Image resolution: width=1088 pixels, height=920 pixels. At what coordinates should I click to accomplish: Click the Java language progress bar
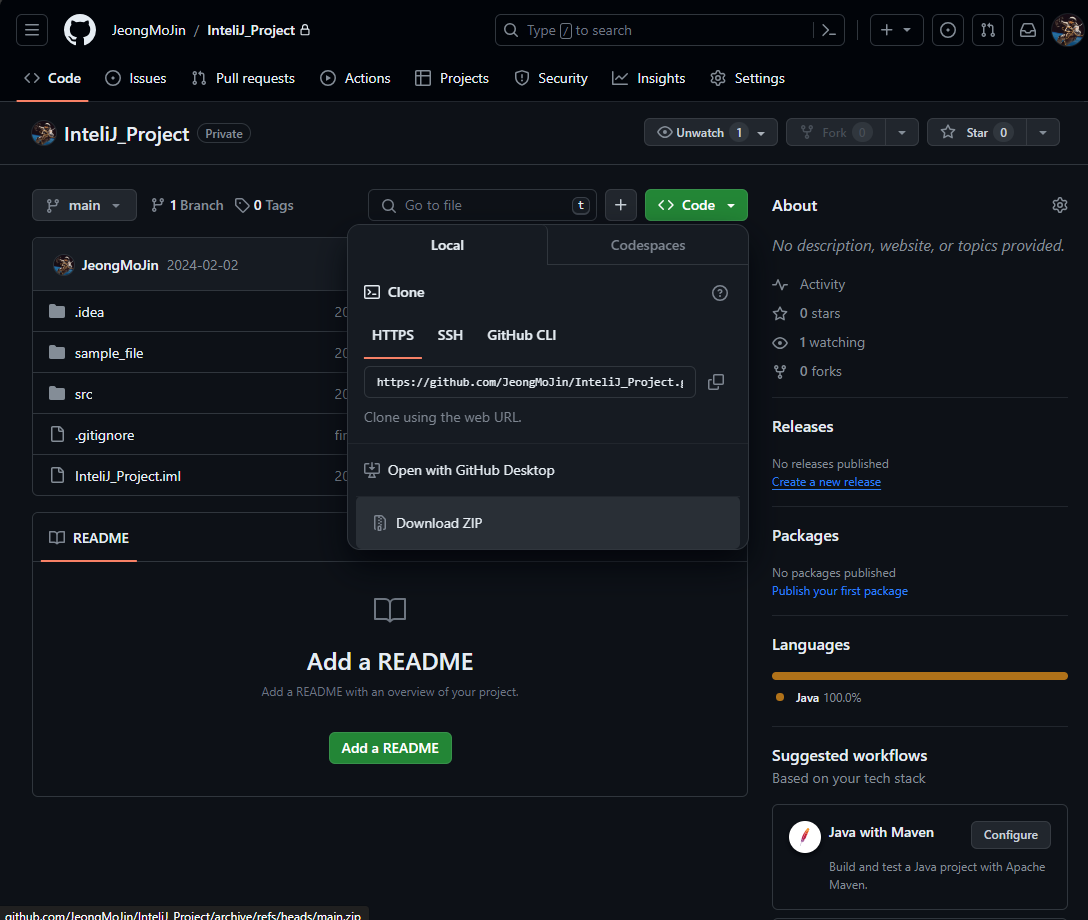[x=919, y=676]
